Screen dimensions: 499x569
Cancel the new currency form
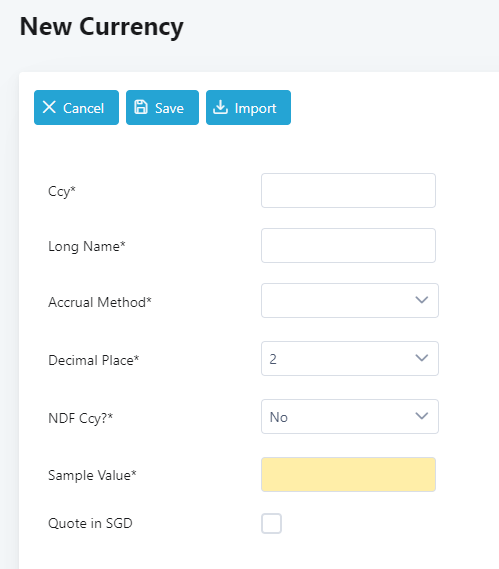coord(76,107)
